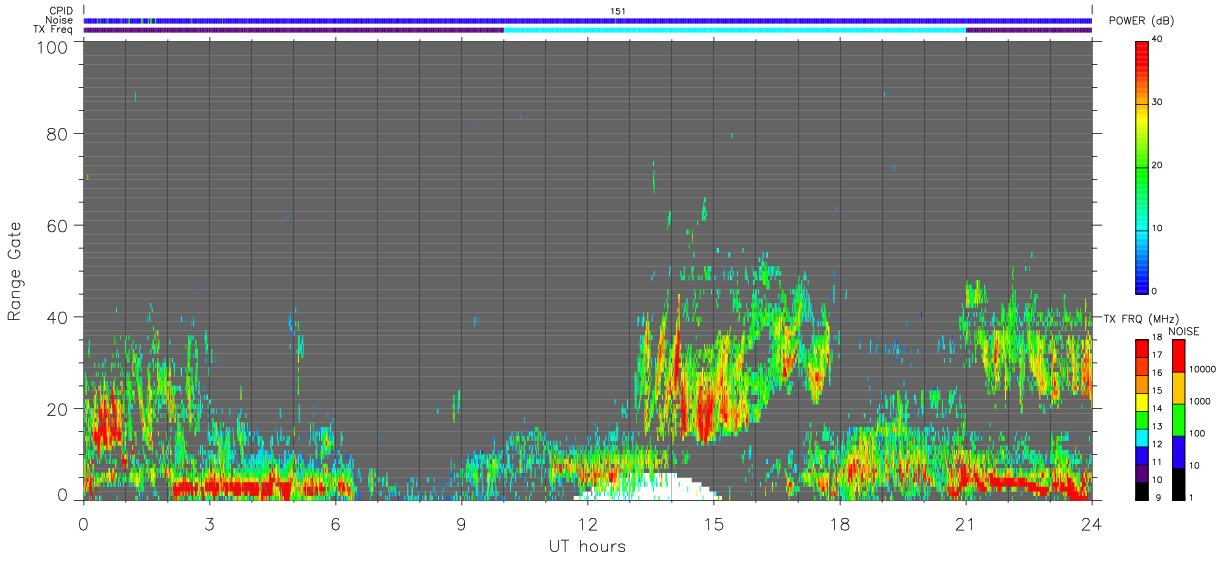Click x-axis tick label '18'
Viewport: 1228px width, 567px height.
pyautogui.click(x=839, y=524)
